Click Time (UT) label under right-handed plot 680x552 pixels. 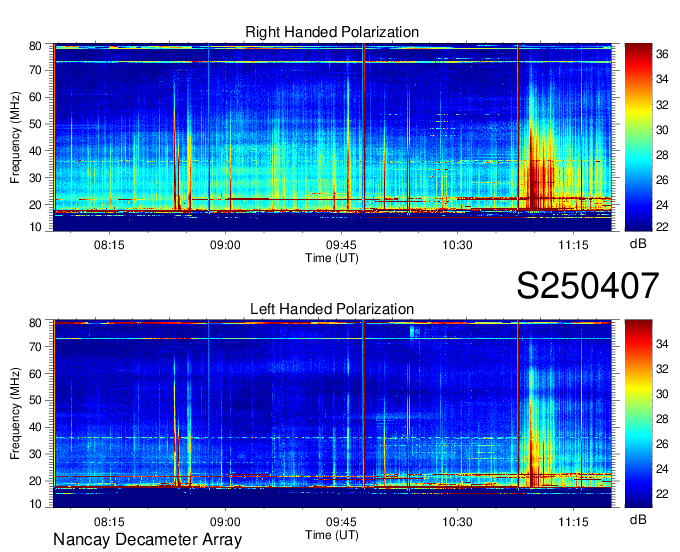coord(332,258)
